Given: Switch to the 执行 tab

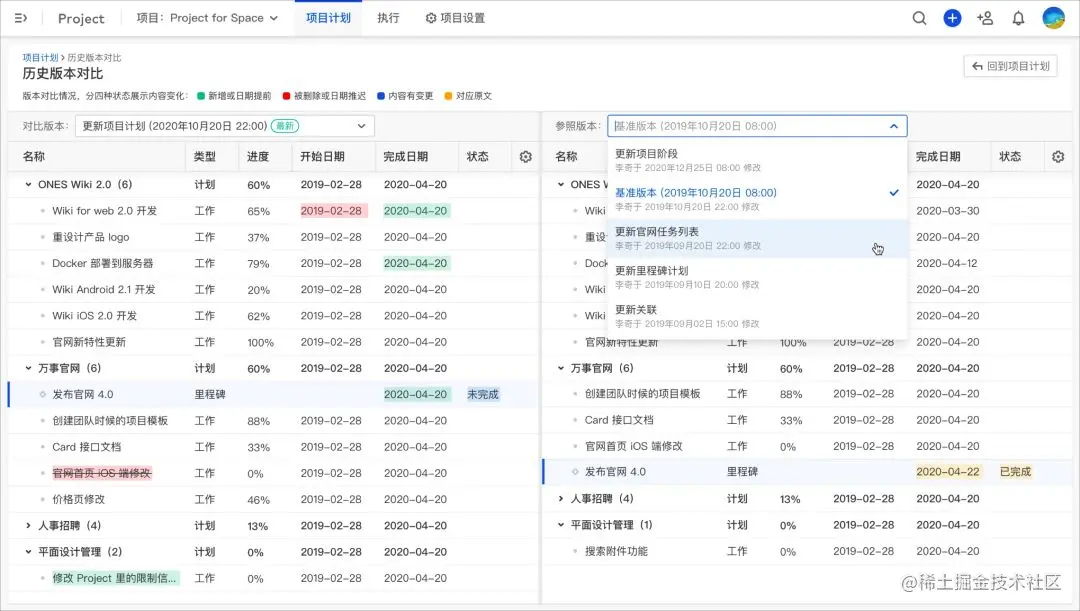Looking at the screenshot, I should pos(388,18).
